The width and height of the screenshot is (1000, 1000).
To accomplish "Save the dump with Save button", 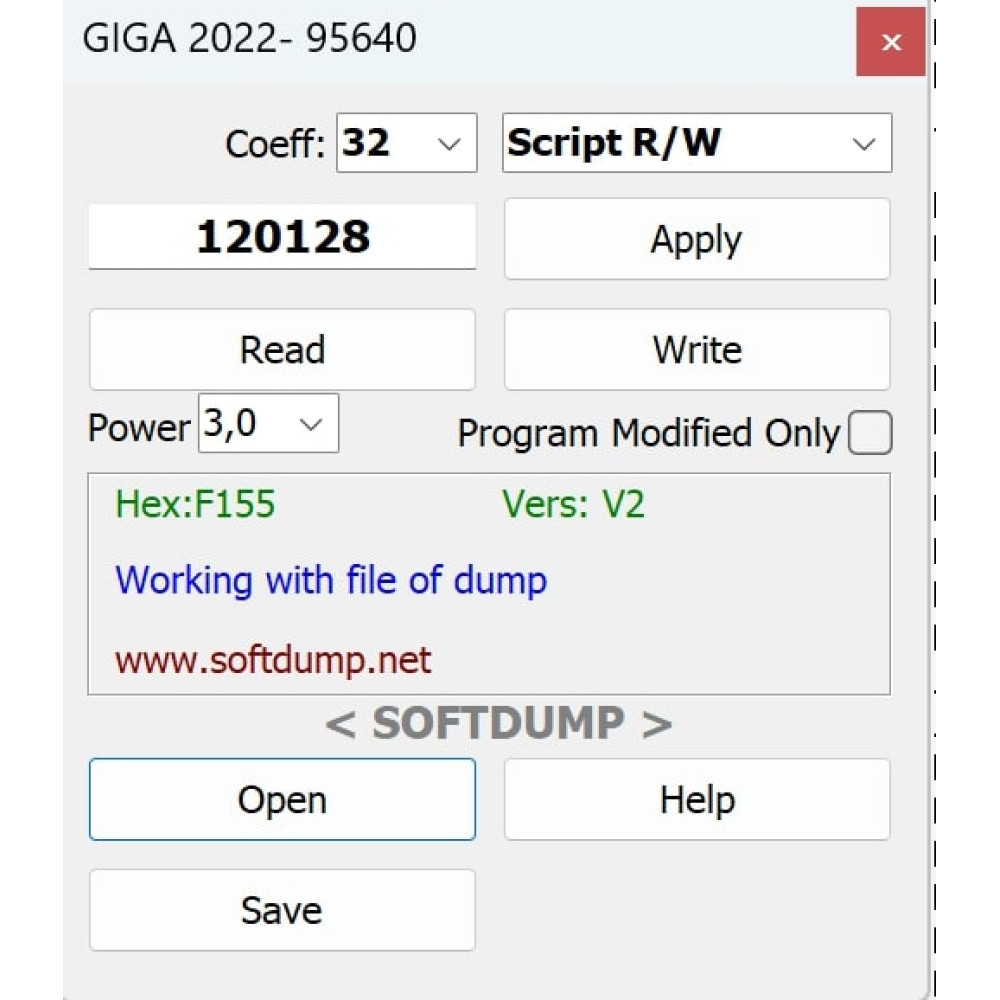I will pyautogui.click(x=283, y=910).
